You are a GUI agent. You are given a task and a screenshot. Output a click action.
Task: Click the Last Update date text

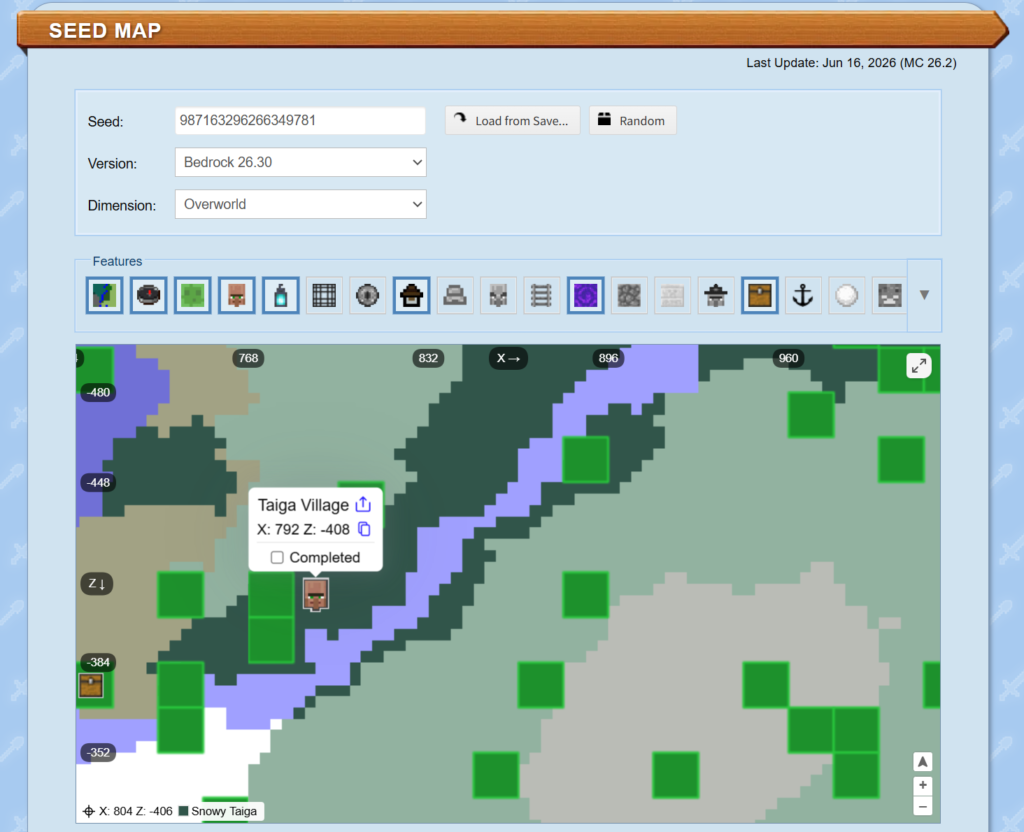click(x=851, y=63)
